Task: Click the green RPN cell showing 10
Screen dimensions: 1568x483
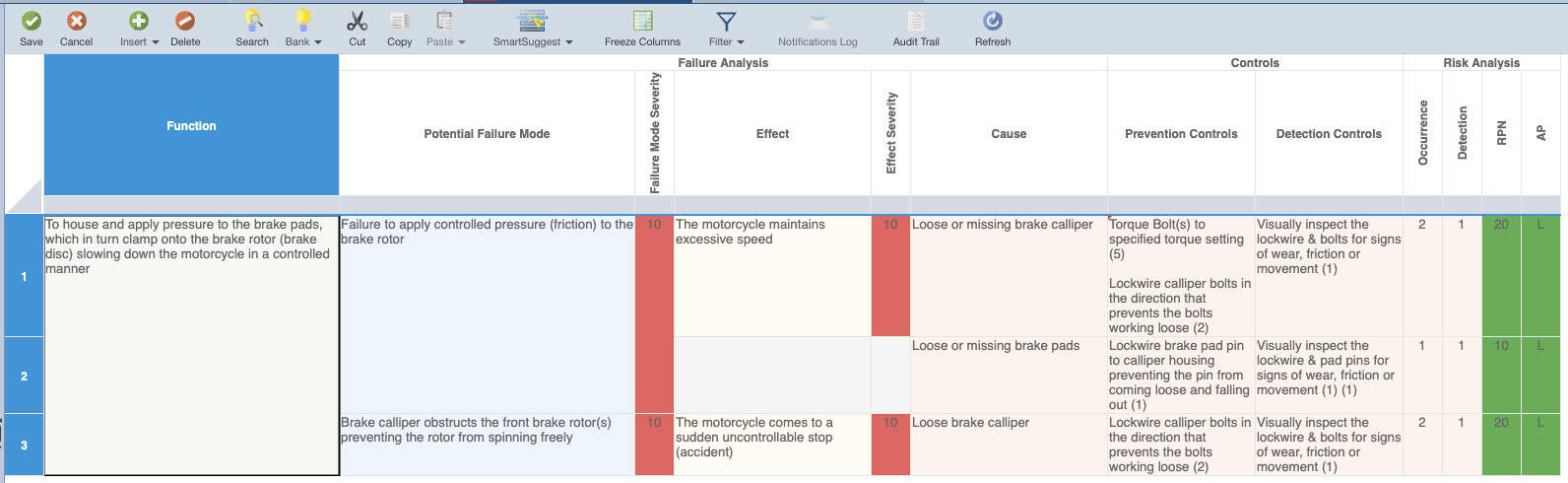Action: [x=1501, y=375]
